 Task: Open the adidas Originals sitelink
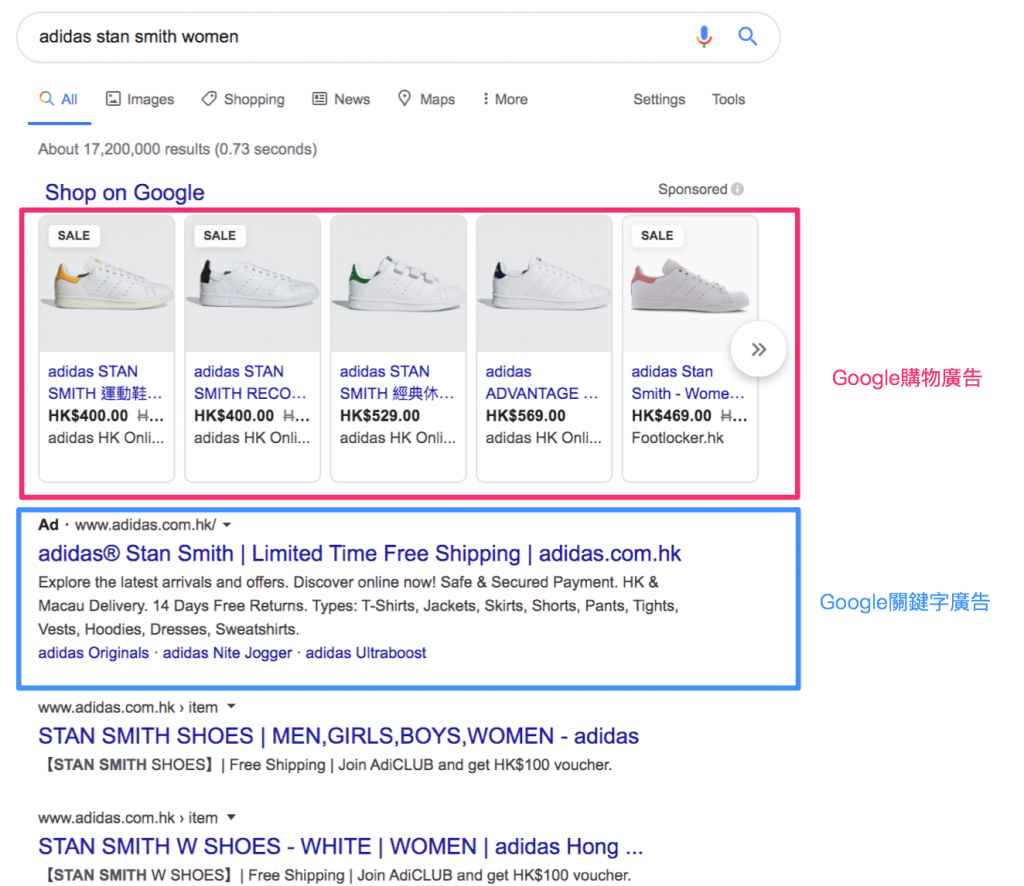[x=93, y=653]
